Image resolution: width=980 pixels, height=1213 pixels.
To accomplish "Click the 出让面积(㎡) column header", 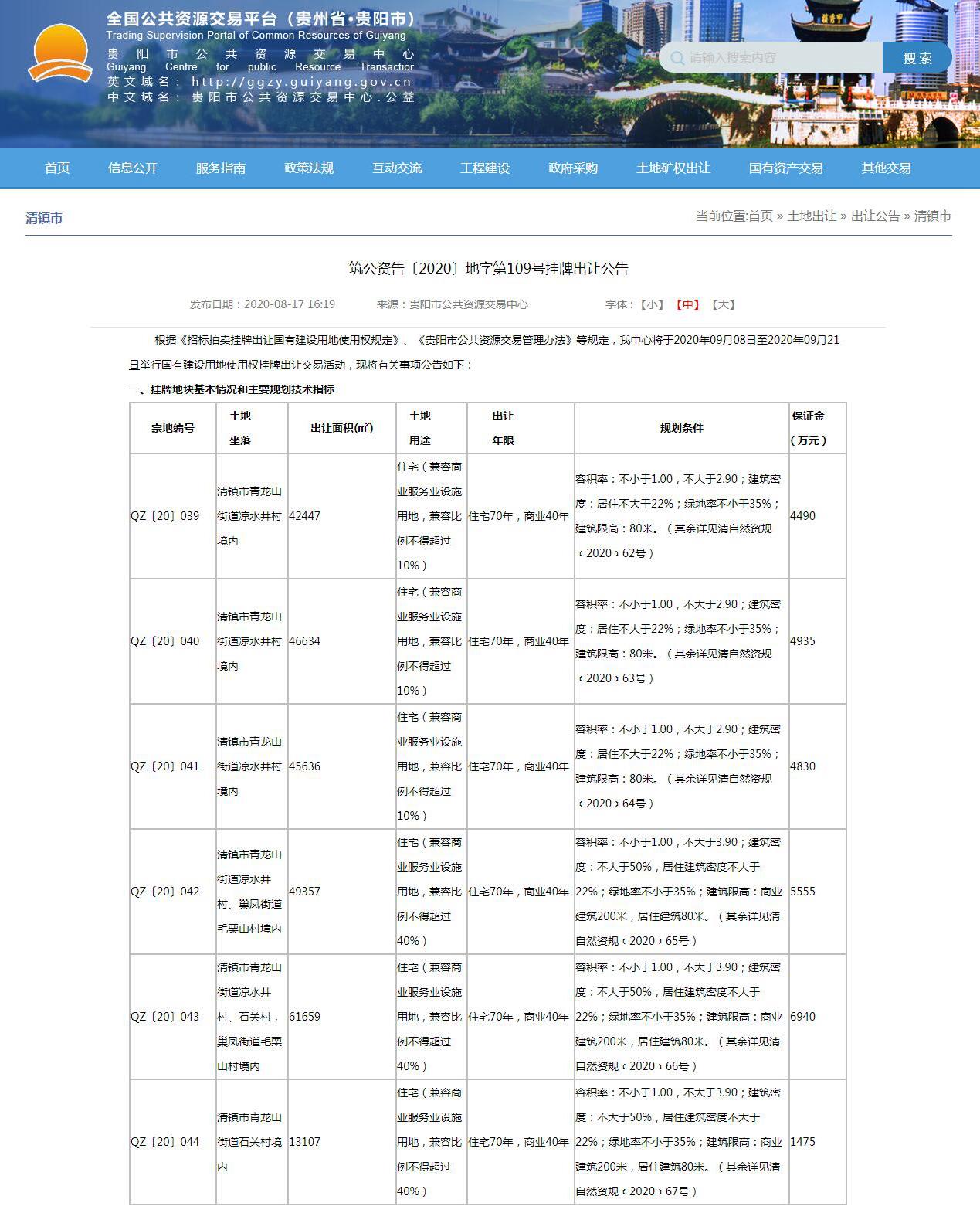I will (342, 428).
